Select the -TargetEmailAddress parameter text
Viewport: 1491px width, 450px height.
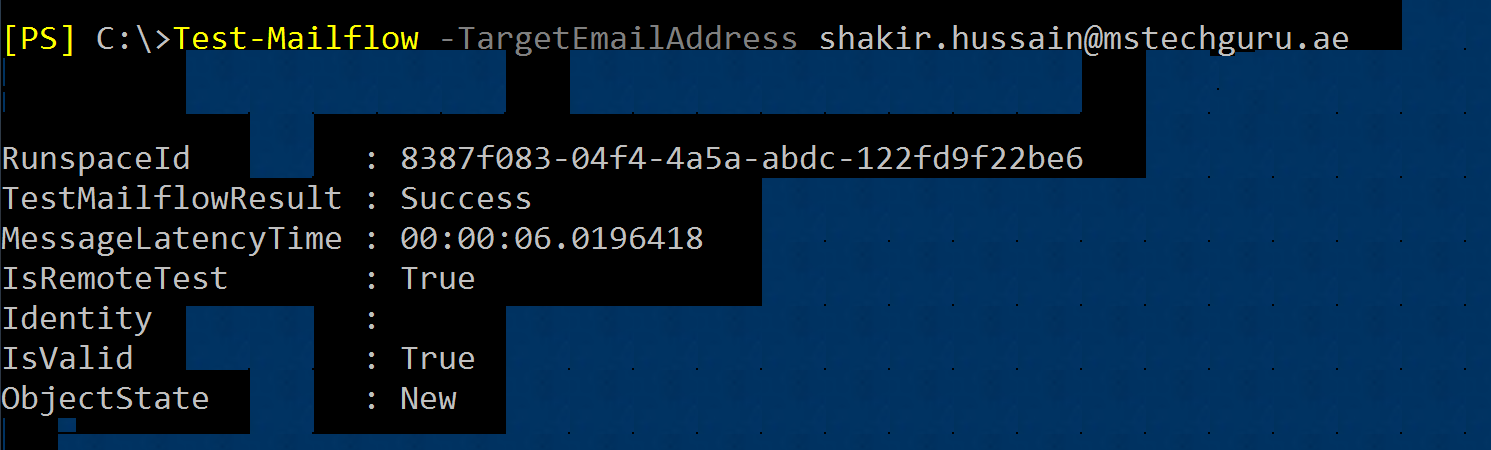[618, 39]
